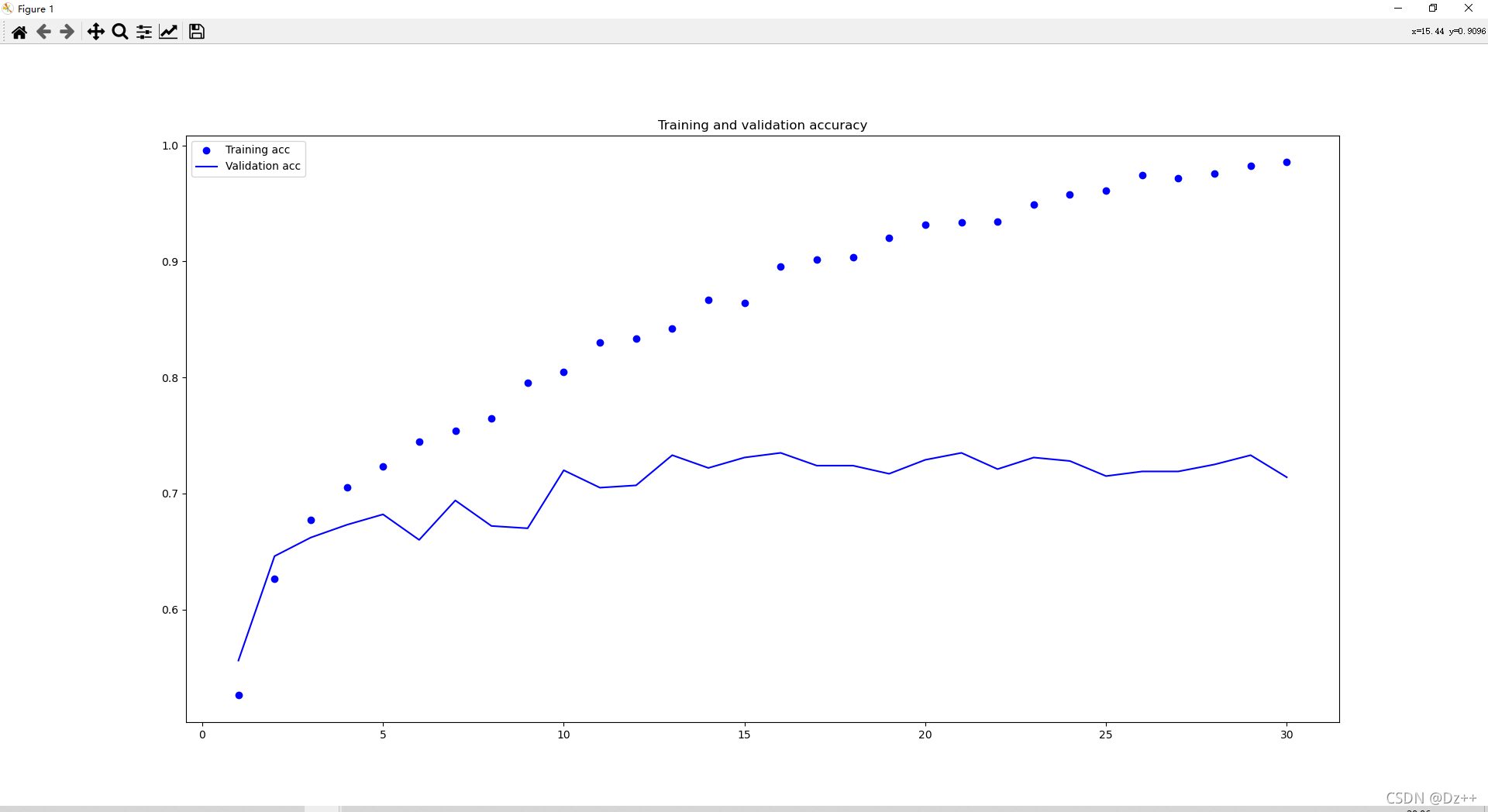The image size is (1488, 812).
Task: Click the Figure 1 window icon
Action: [8, 9]
